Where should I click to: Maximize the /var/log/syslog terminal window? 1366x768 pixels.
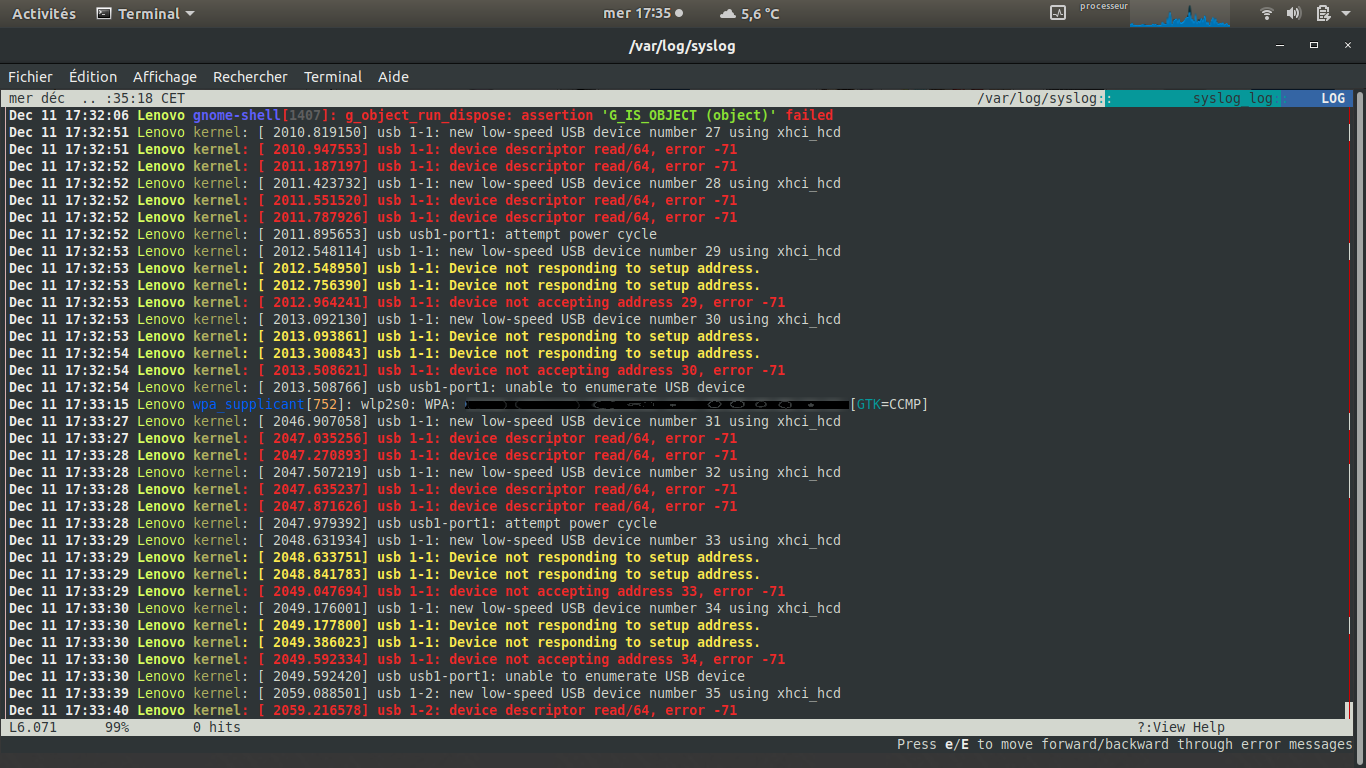click(x=1314, y=45)
